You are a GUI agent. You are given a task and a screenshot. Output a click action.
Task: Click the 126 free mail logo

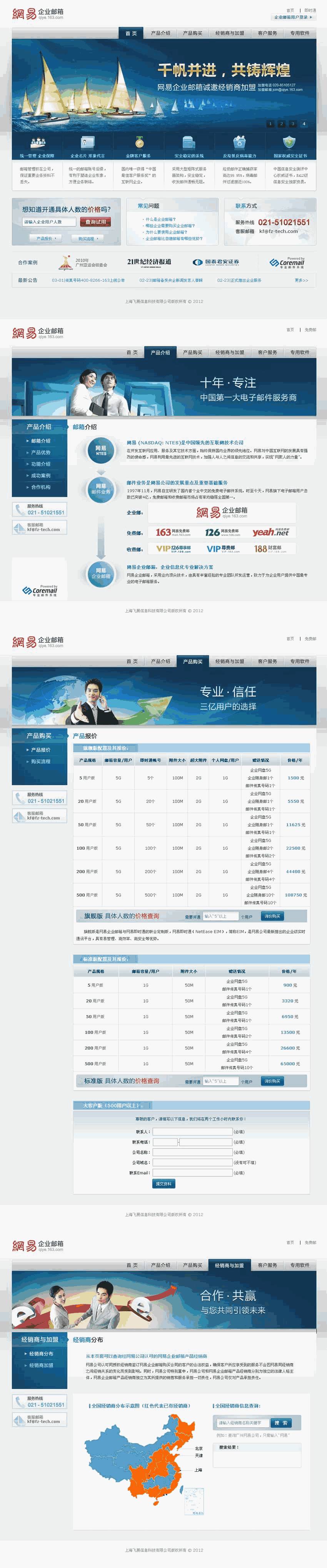[x=222, y=532]
